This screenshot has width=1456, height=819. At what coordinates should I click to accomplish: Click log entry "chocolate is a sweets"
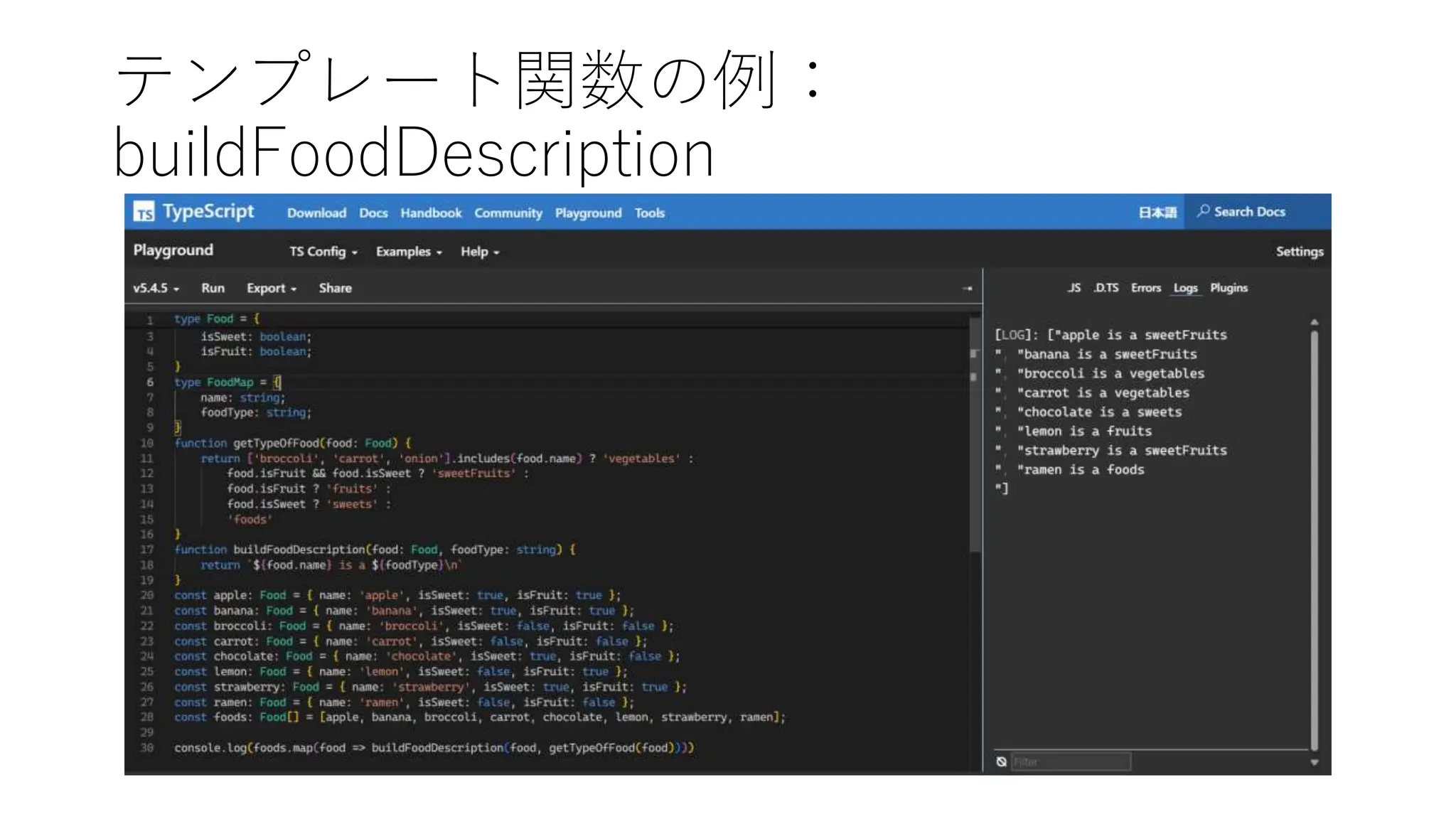[1099, 412]
